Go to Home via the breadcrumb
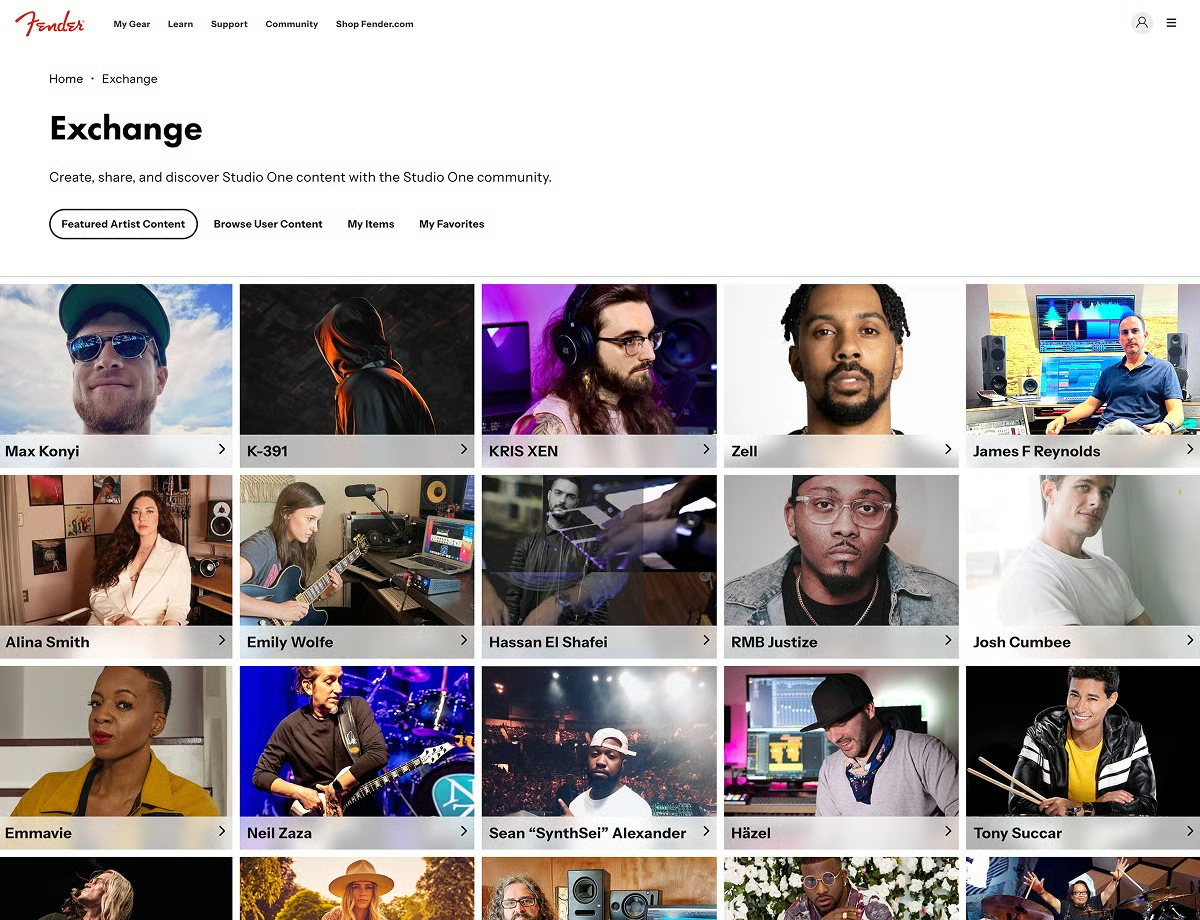Screen dimensions: 1200x920 (x=66, y=79)
